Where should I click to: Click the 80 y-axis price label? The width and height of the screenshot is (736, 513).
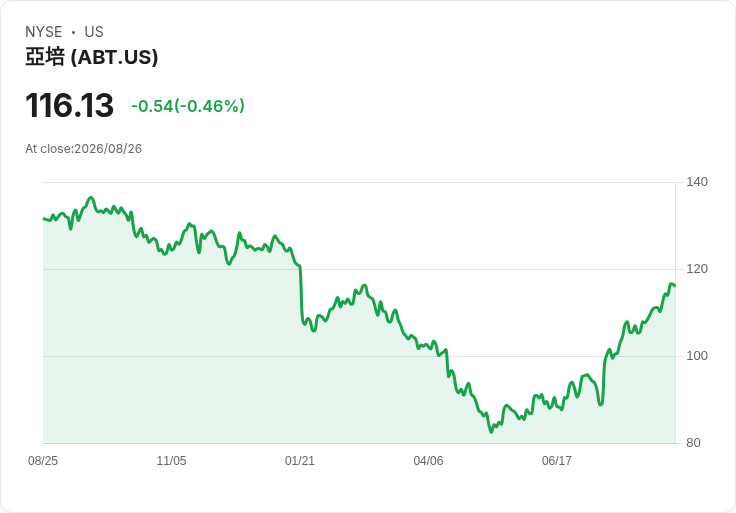693,443
